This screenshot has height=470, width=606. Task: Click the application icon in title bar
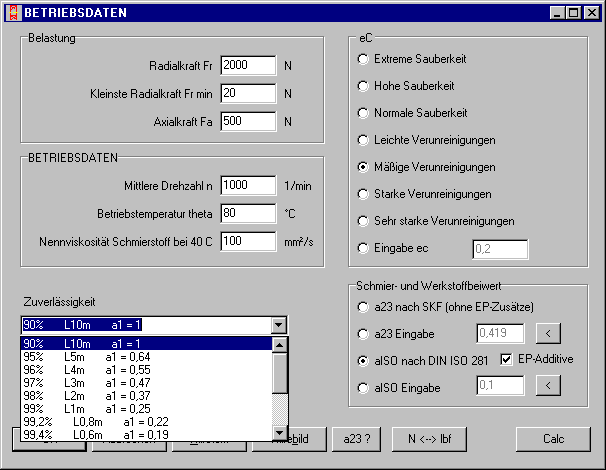pos(12,12)
